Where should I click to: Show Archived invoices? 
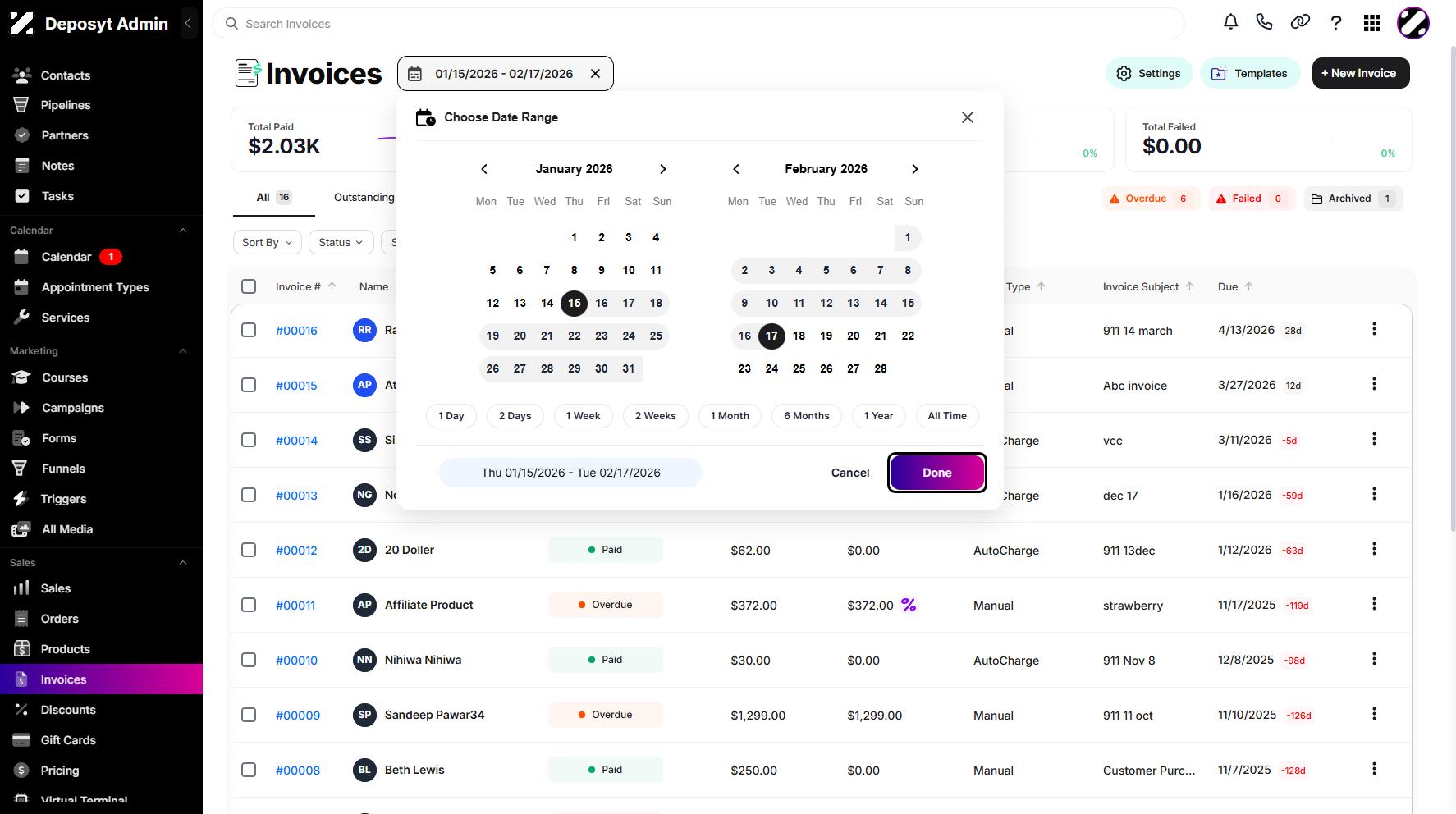point(1353,199)
